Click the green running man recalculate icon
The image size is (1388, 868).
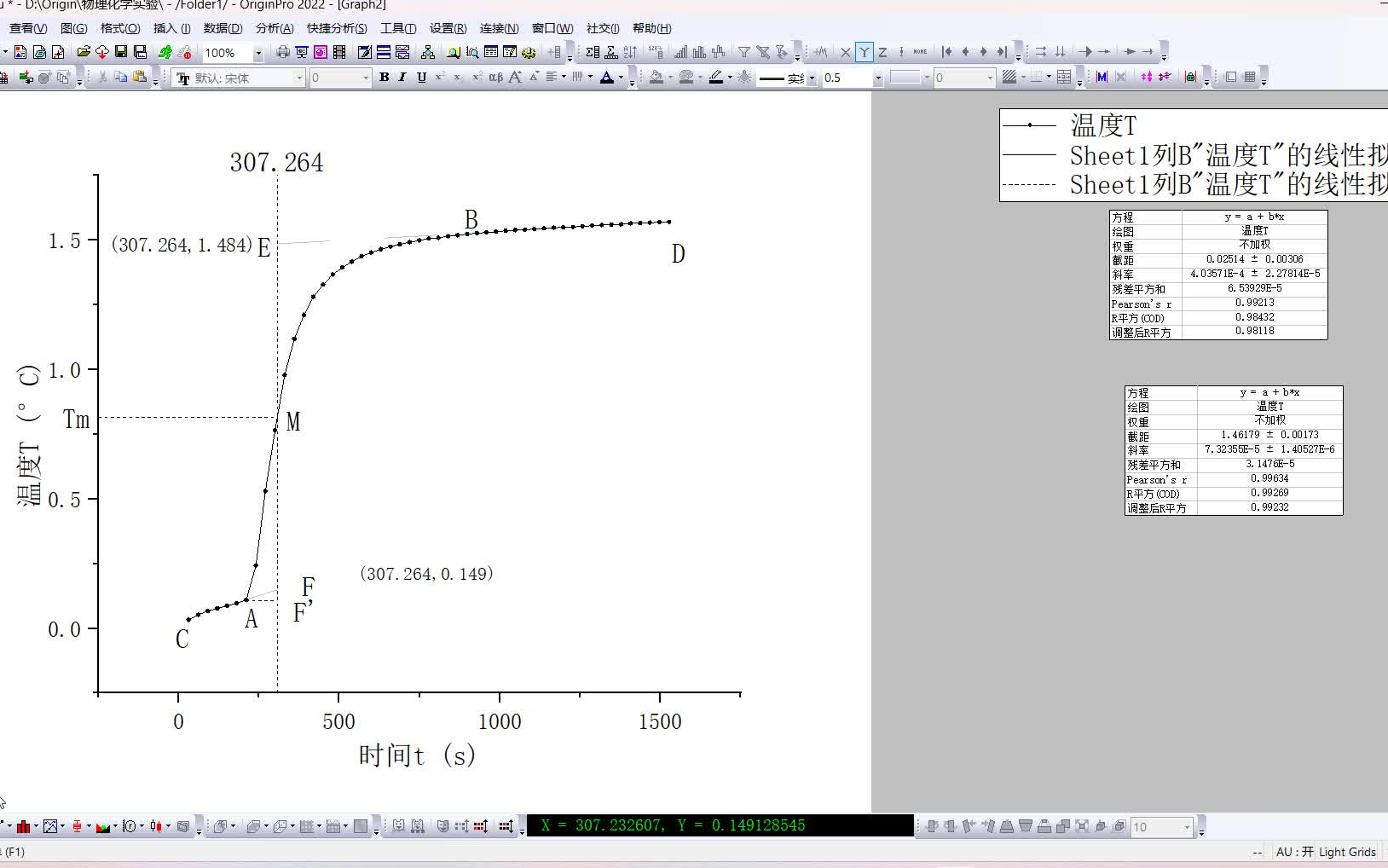165,52
